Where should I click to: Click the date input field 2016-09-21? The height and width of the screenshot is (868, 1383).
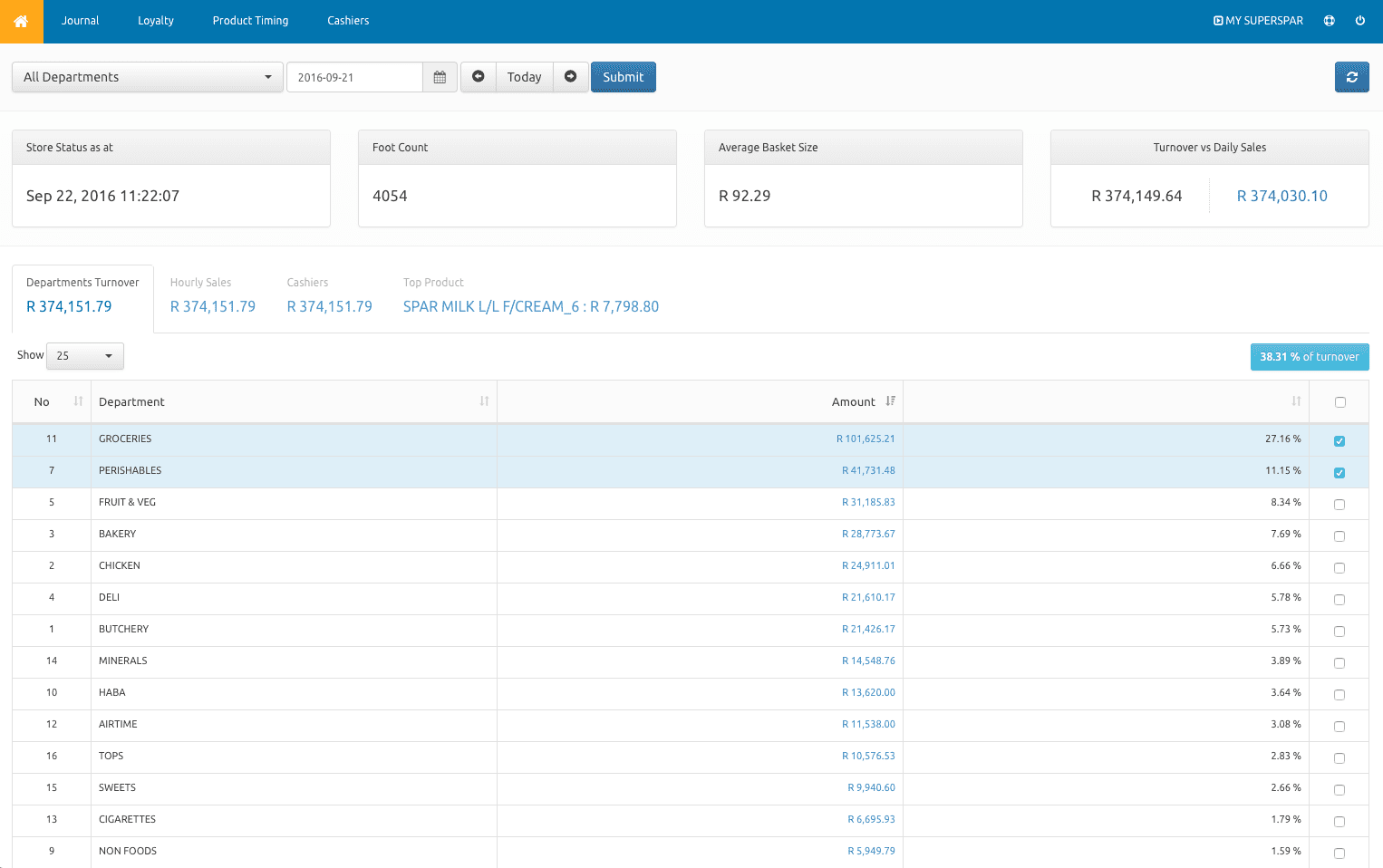pos(354,77)
